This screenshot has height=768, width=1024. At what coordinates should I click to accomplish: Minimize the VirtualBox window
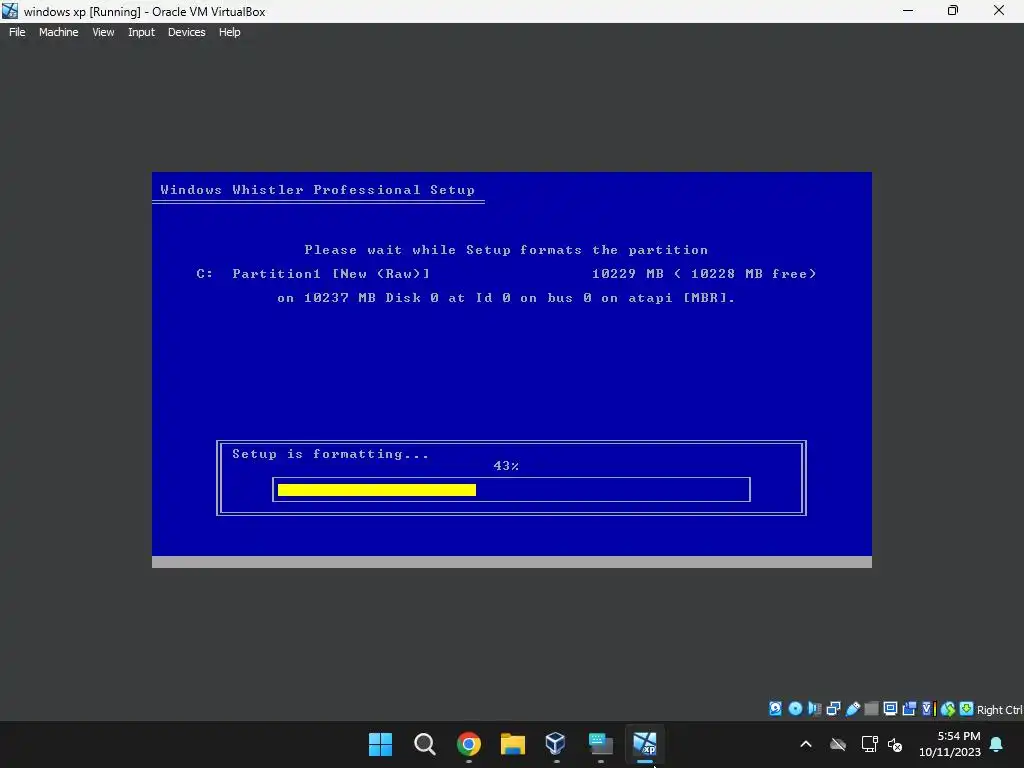908,10
